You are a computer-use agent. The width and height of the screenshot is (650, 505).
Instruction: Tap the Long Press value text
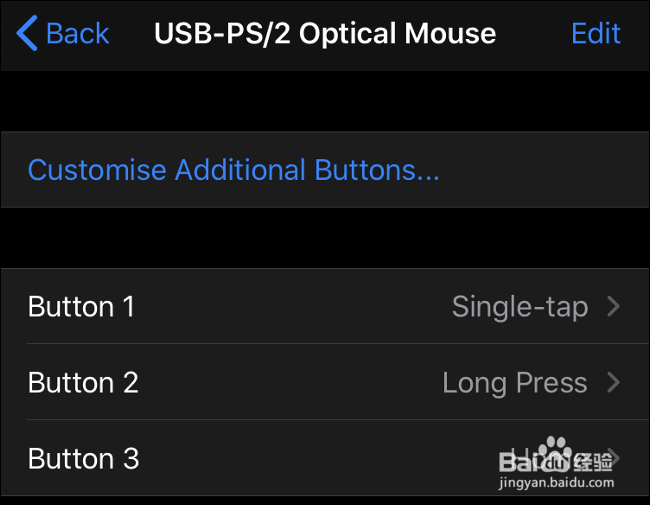coord(514,382)
